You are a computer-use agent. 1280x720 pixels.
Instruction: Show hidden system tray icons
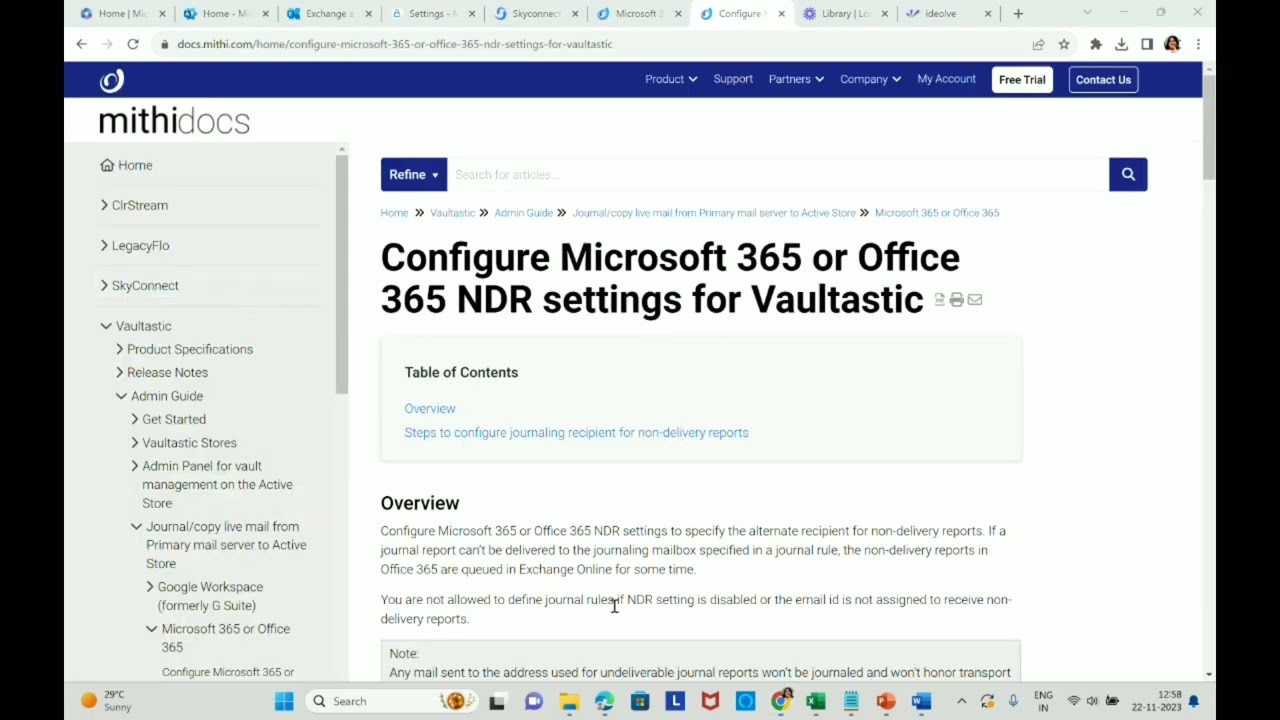point(961,701)
